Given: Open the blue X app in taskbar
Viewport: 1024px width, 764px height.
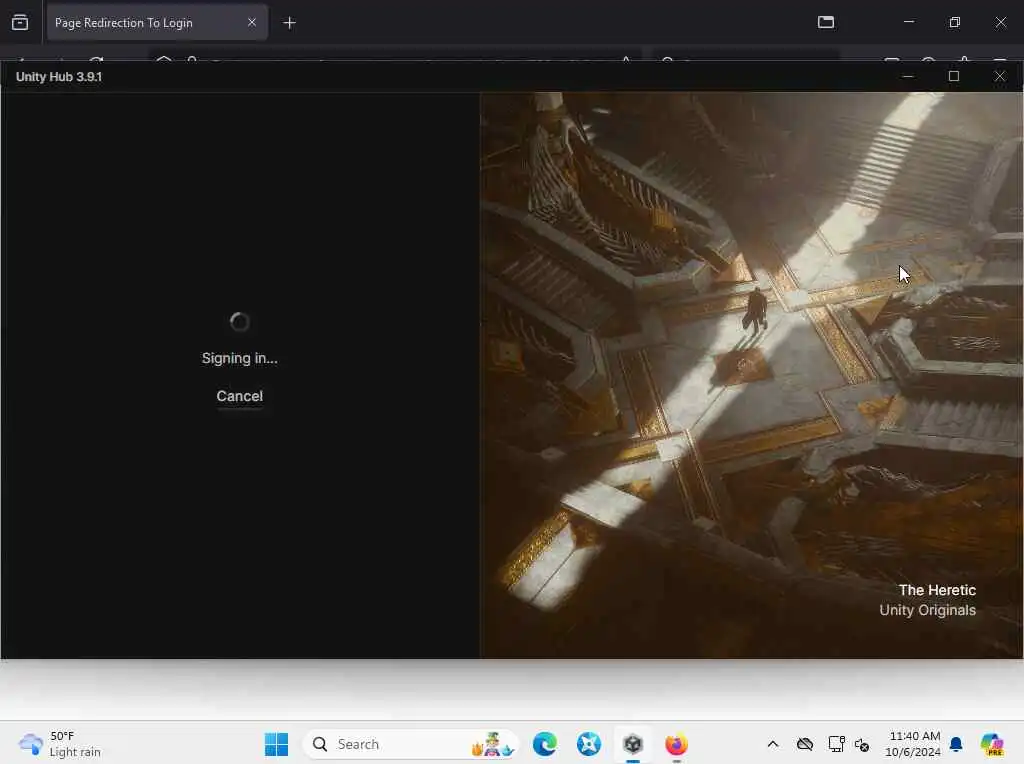Looking at the screenshot, I should pyautogui.click(x=588, y=744).
